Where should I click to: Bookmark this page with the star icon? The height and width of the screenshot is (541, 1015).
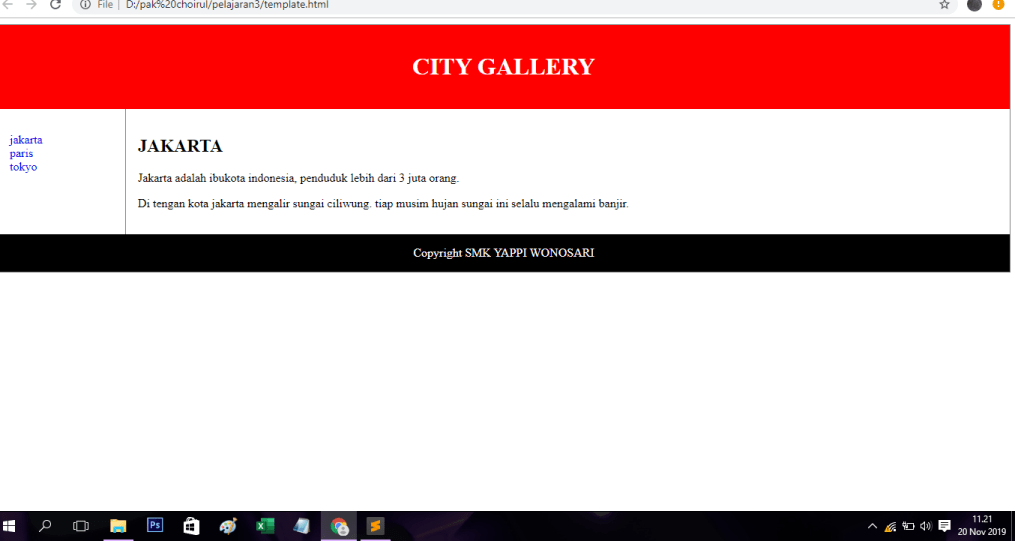coord(944,5)
